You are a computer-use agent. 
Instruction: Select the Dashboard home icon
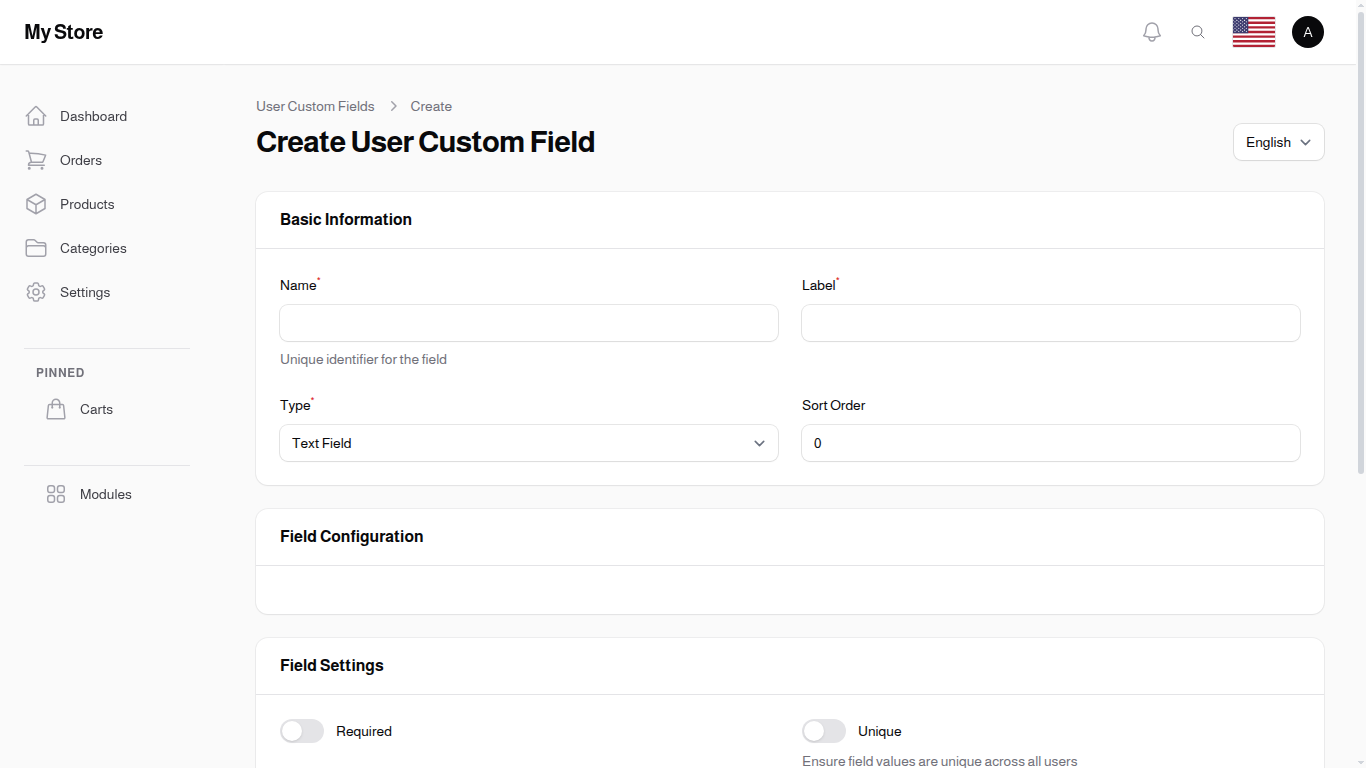(36, 115)
